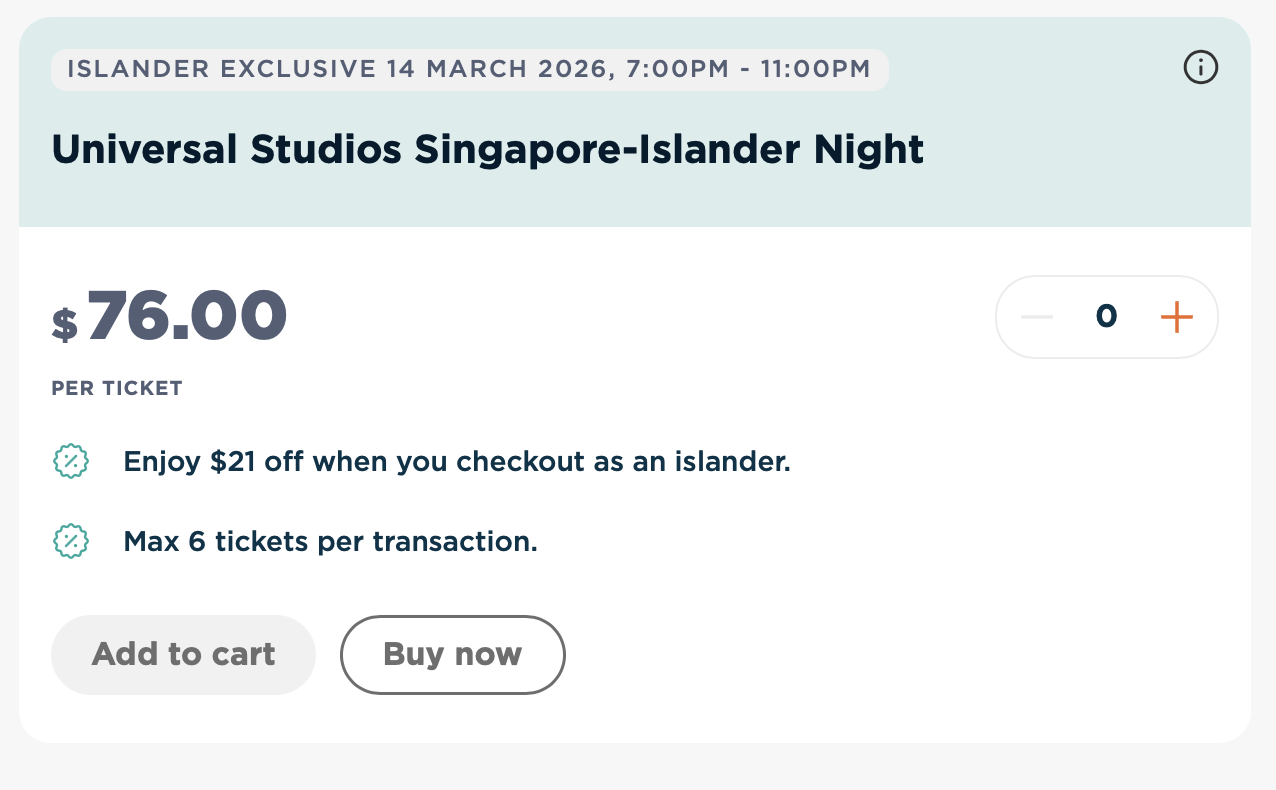Screen dimensions: 1276x790
Task: Click the 76.00 price amount
Action: click(x=187, y=316)
